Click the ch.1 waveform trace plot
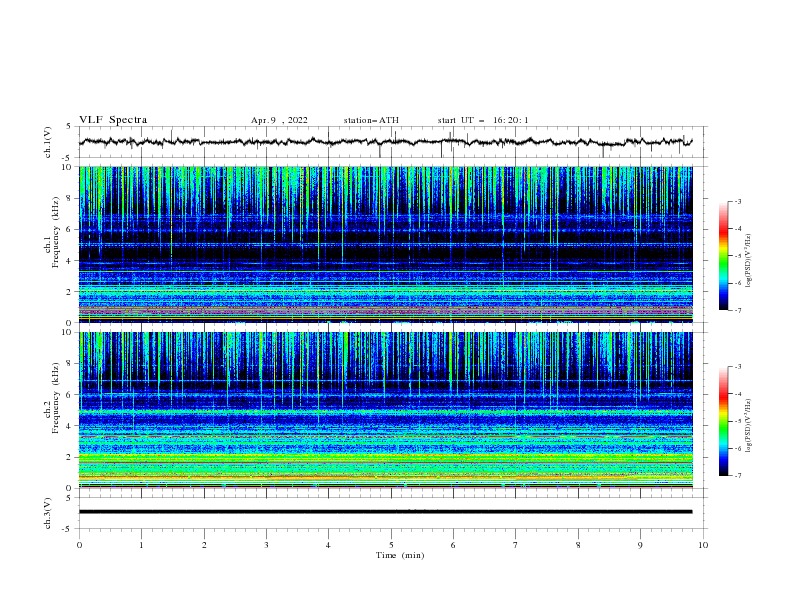The image size is (792, 612). click(x=386, y=142)
